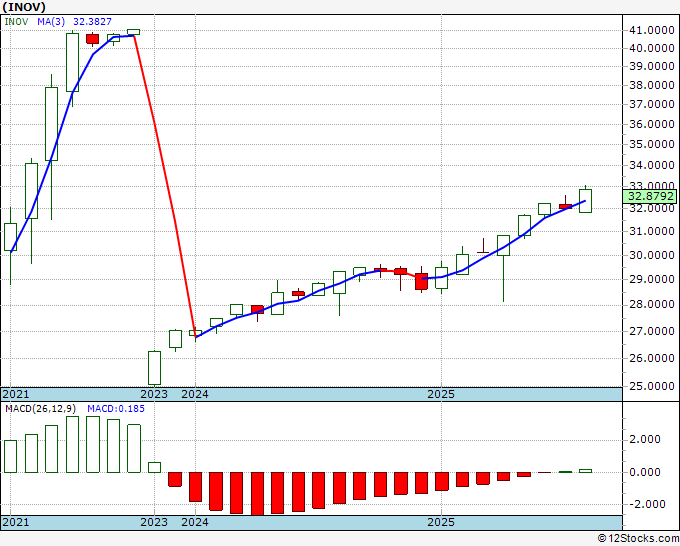Click the first 2021 candlestick on the left

(x=10, y=237)
